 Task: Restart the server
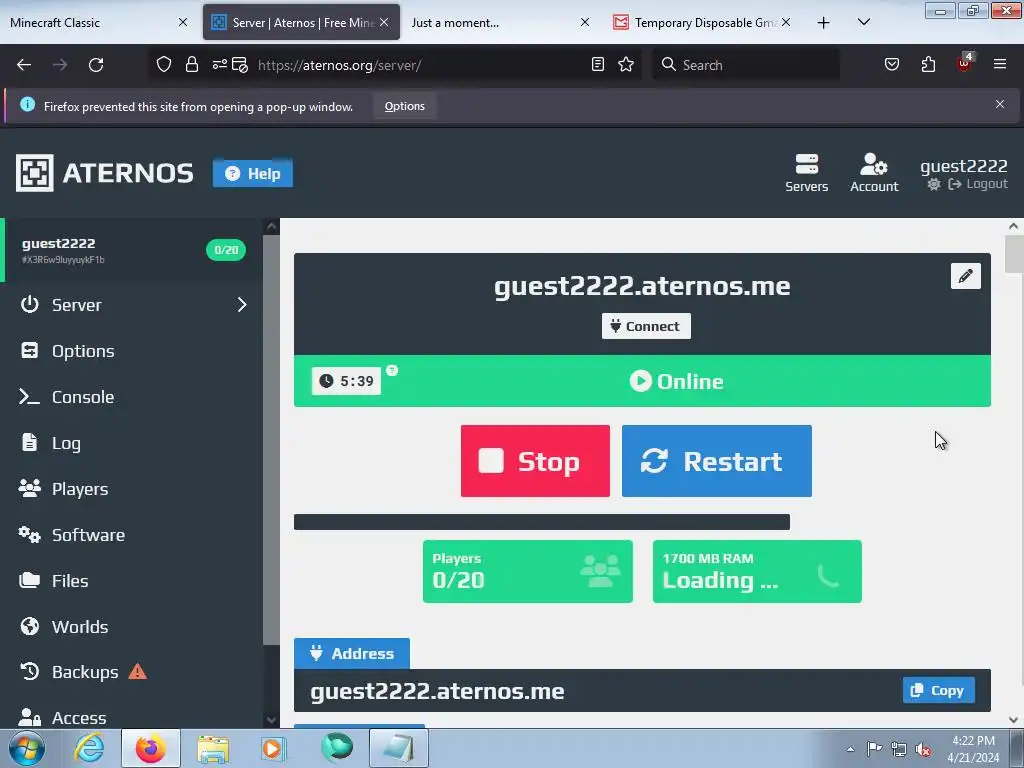(716, 461)
